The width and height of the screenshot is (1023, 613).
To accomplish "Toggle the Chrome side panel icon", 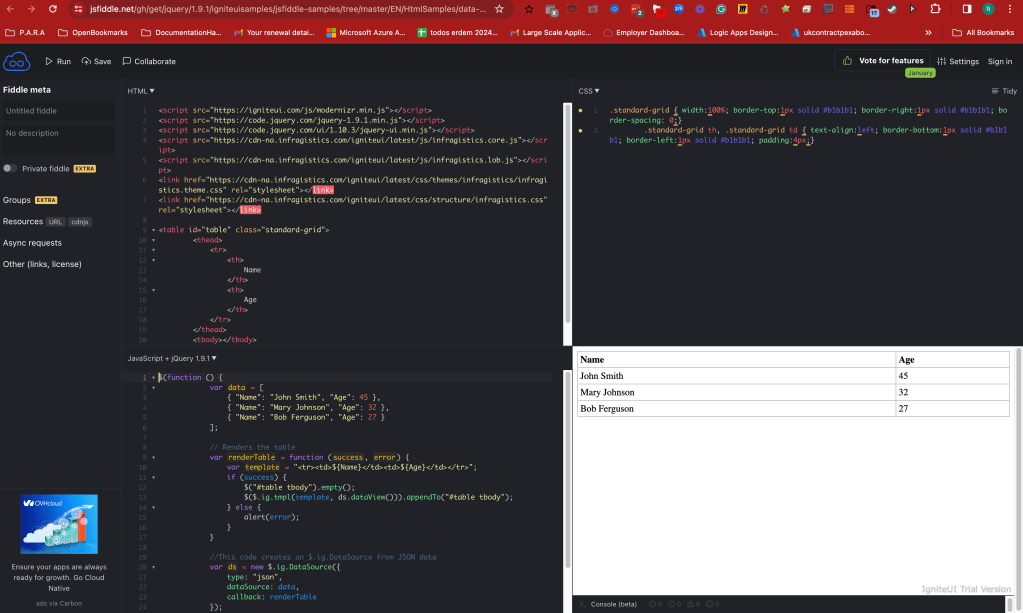I will tap(967, 9).
